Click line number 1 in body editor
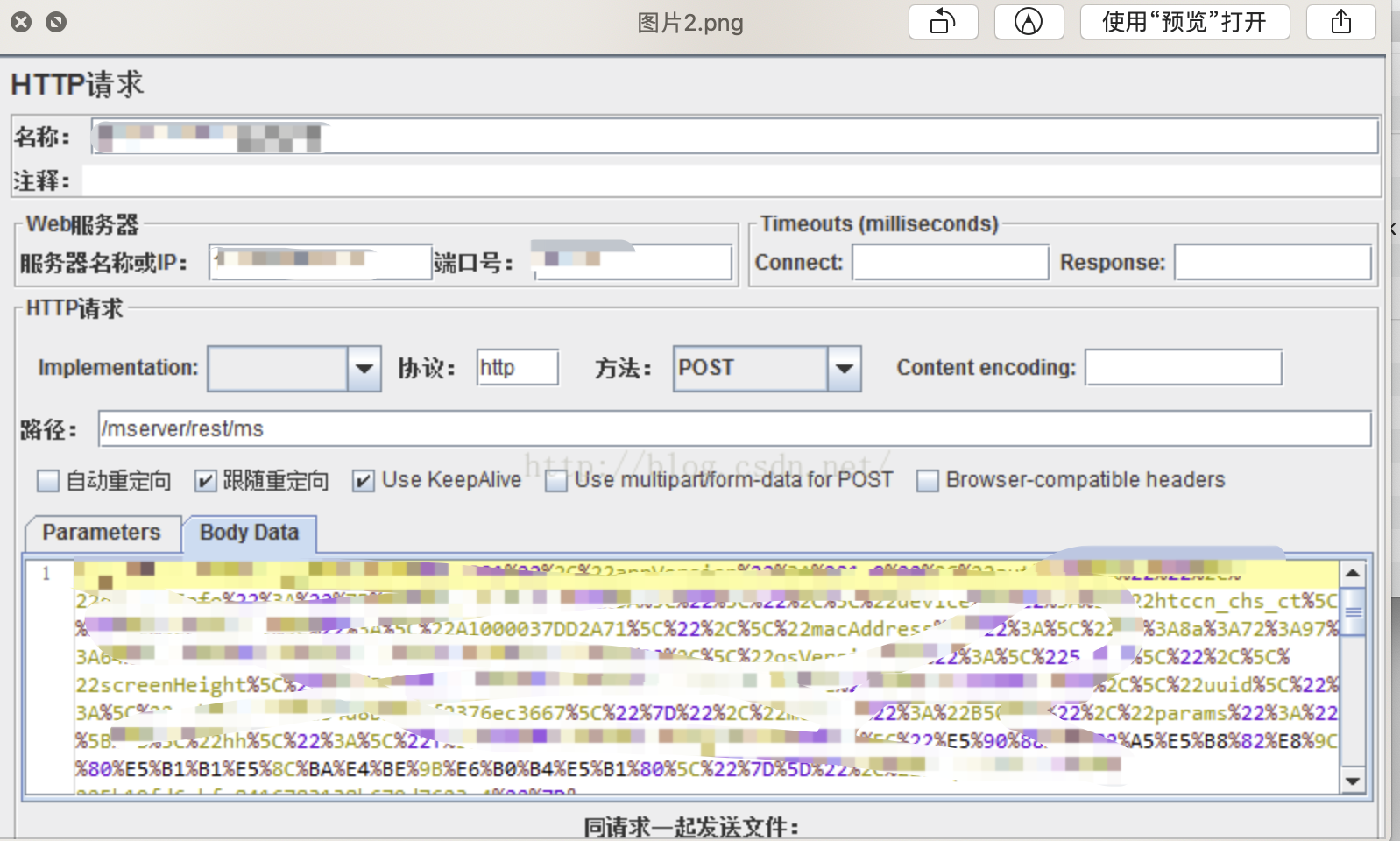1400x841 pixels. (46, 574)
